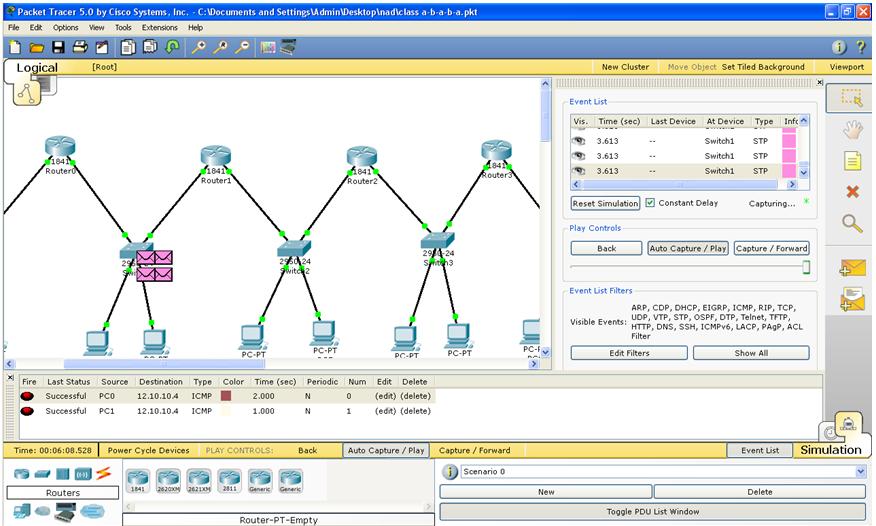
Task: Click the Zoom In magnifier icon
Action: click(198, 47)
